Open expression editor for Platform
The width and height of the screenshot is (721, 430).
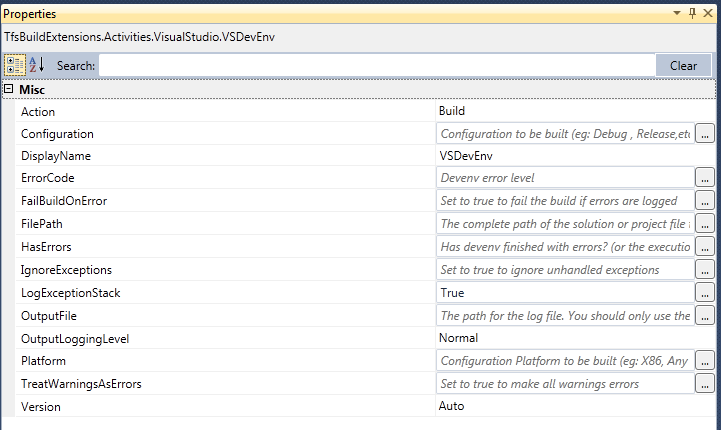pyautogui.click(x=705, y=361)
